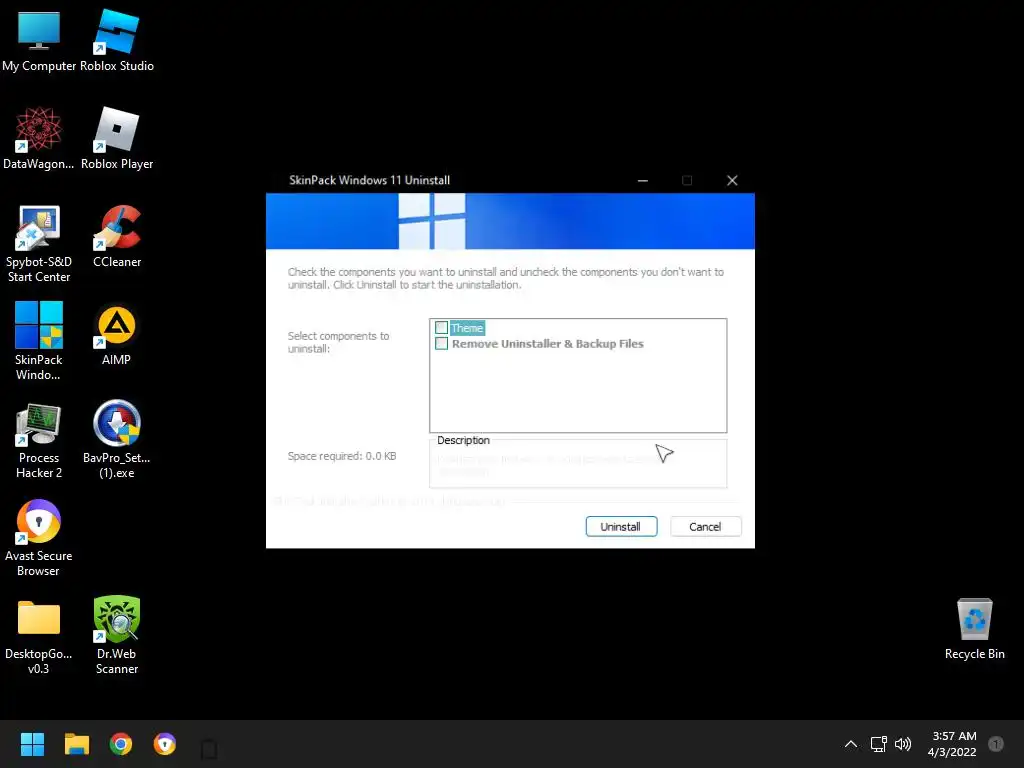
Task: Click the SkinPack Windows 11 Uninstall title
Action: 369,180
